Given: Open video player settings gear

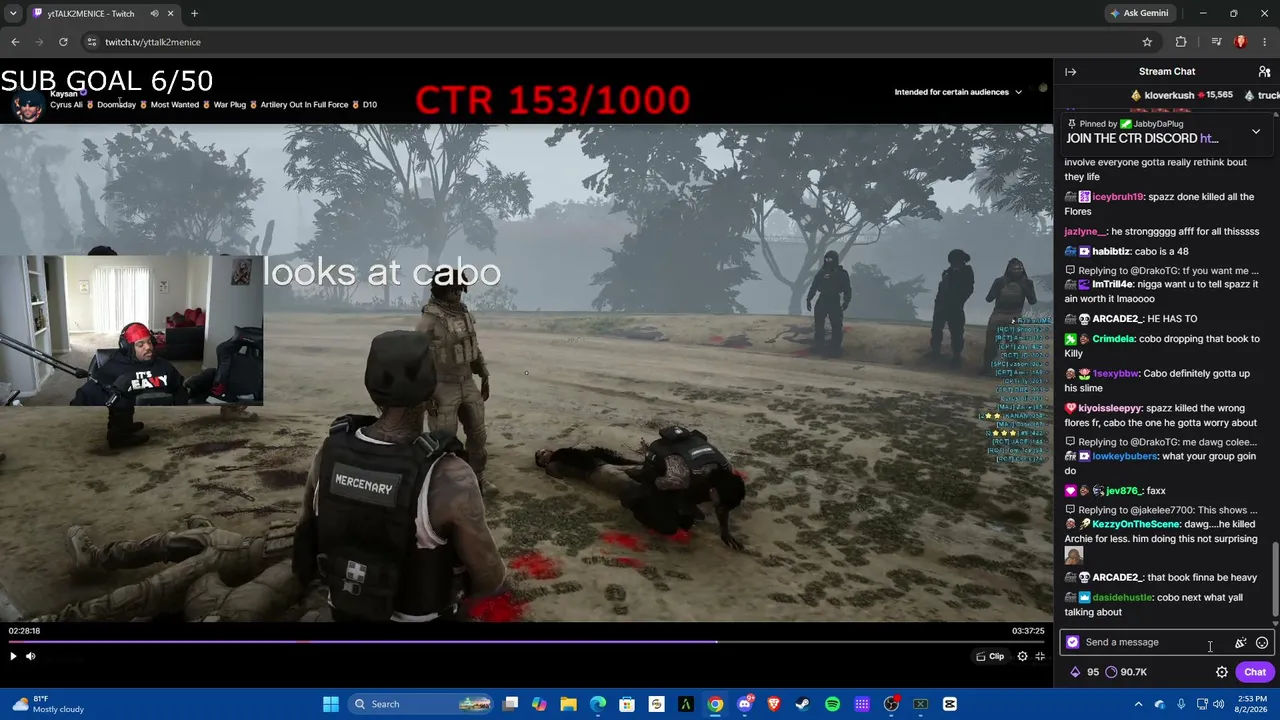Looking at the screenshot, I should pyautogui.click(x=1022, y=656).
